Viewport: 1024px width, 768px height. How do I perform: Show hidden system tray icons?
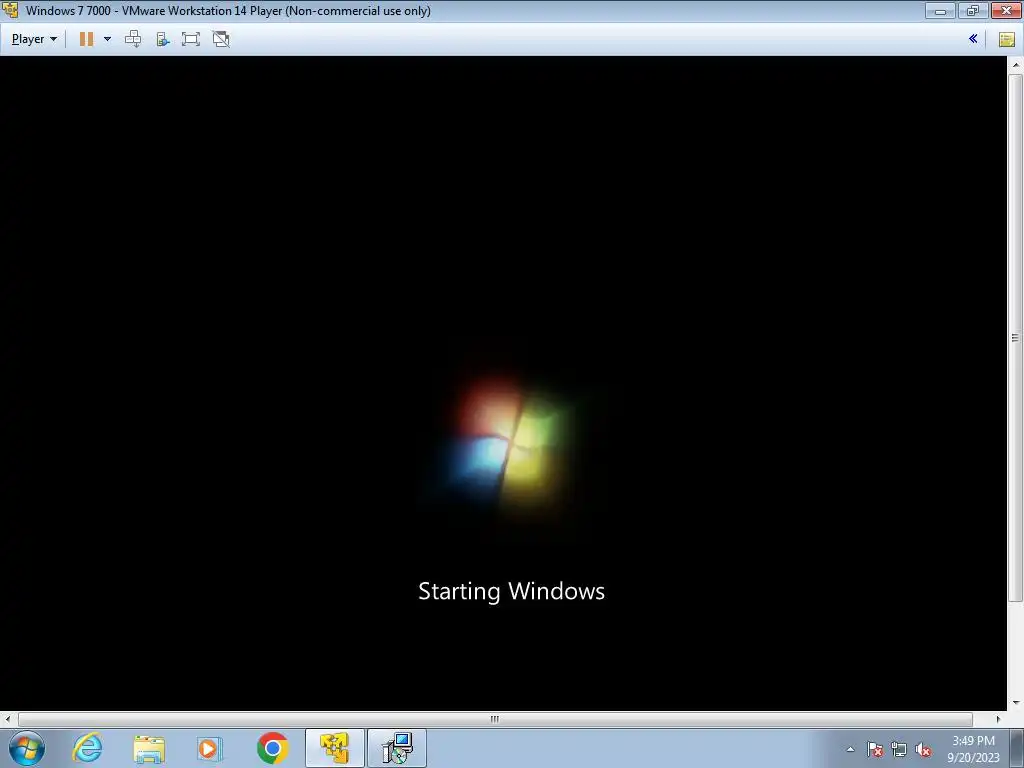pos(850,749)
